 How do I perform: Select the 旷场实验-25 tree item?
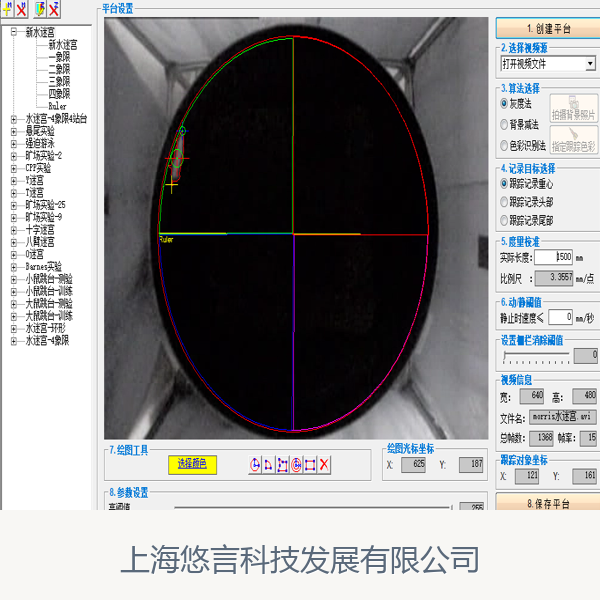point(46,205)
